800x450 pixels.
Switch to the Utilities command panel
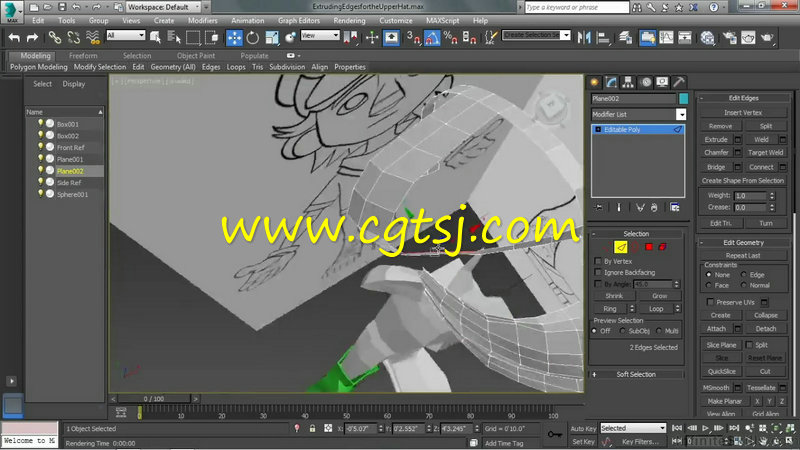tap(679, 82)
